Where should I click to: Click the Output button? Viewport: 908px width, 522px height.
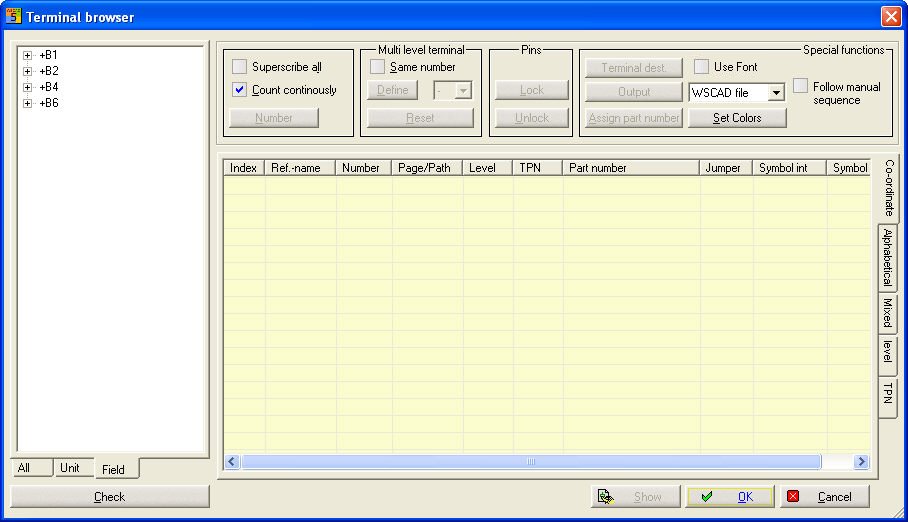click(634, 92)
